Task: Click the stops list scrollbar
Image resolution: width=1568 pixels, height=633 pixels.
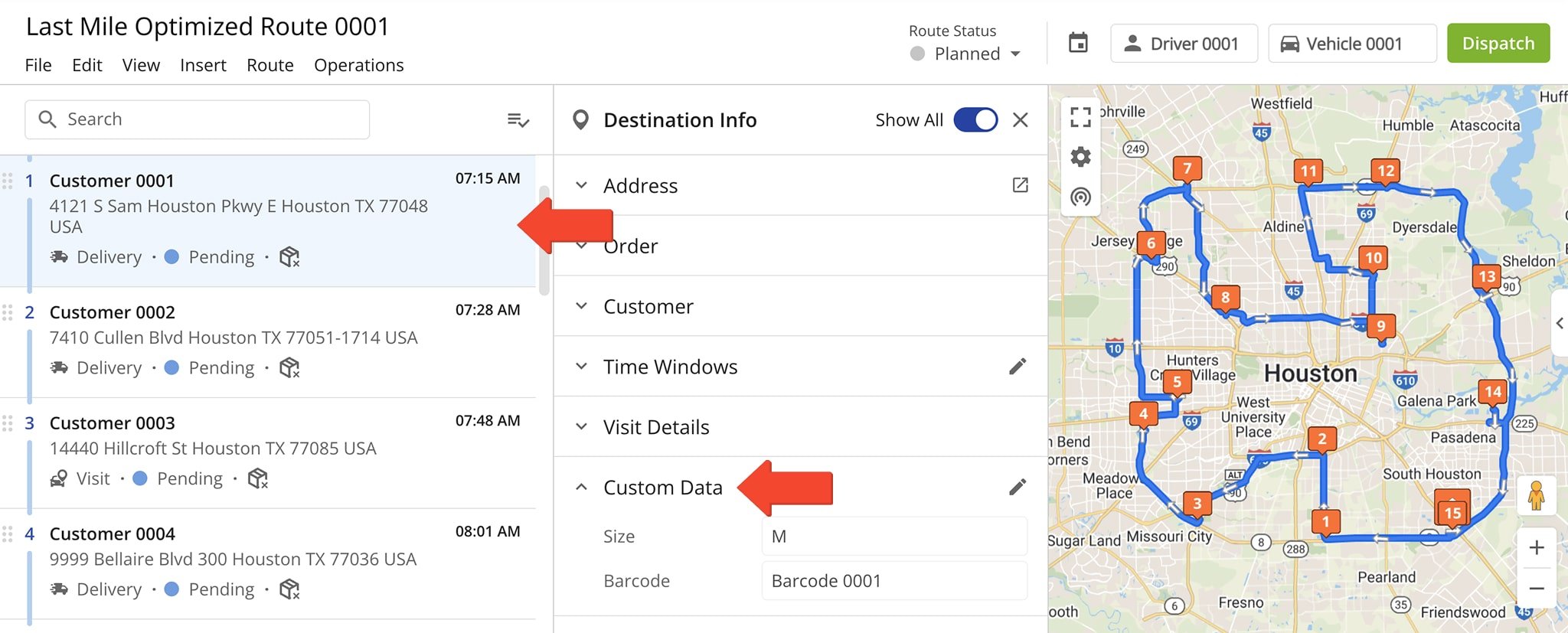Action: [x=544, y=240]
